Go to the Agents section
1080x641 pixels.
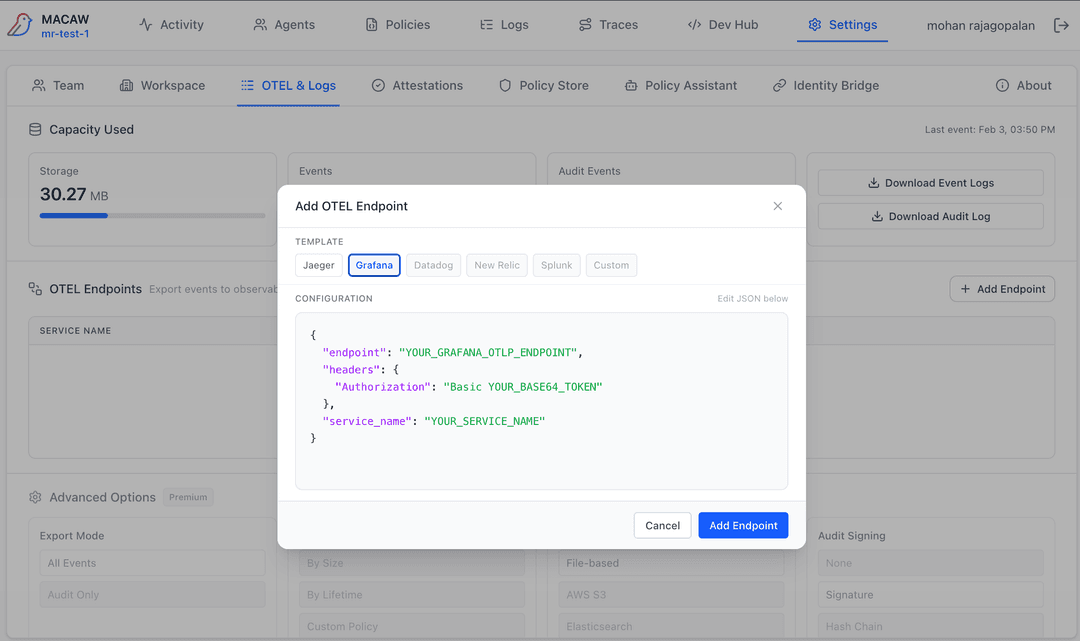284,25
